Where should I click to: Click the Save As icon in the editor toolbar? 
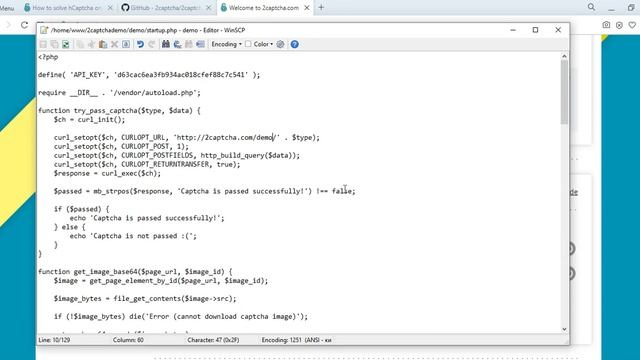pyautogui.click(x=54, y=44)
